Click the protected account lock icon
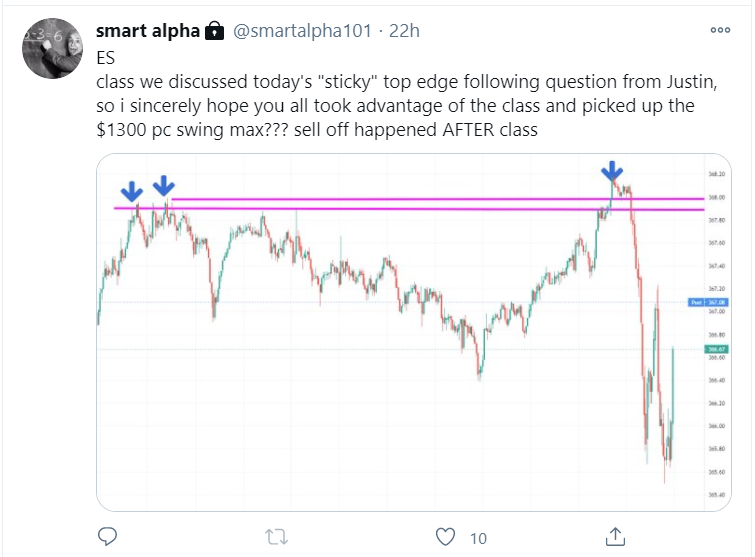Viewport: 755px width, 557px height. [214, 32]
